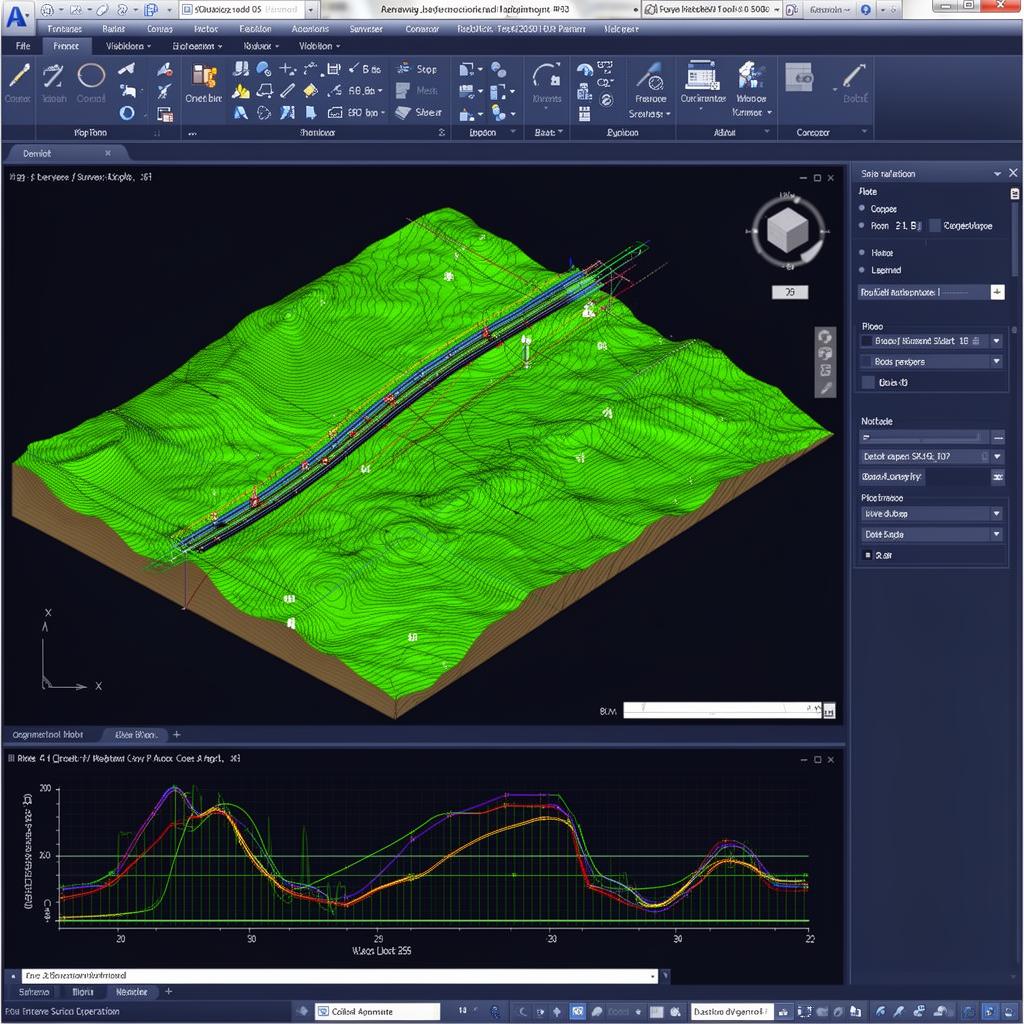The width and height of the screenshot is (1024, 1024).
Task: Select the Roon 21, B radio option
Action: click(862, 225)
